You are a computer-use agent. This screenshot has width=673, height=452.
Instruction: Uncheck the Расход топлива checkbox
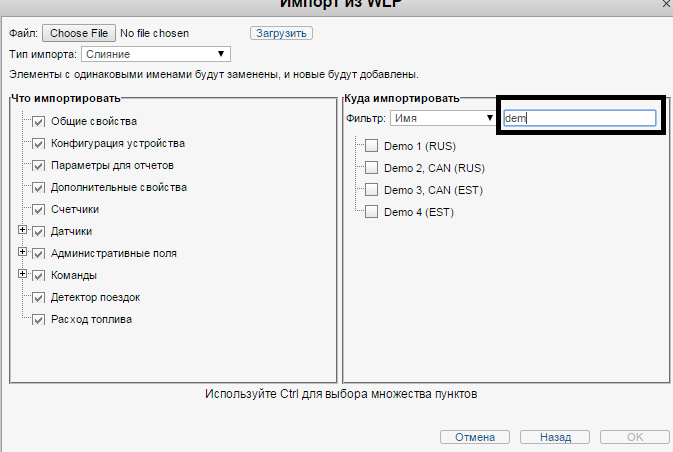(39, 320)
